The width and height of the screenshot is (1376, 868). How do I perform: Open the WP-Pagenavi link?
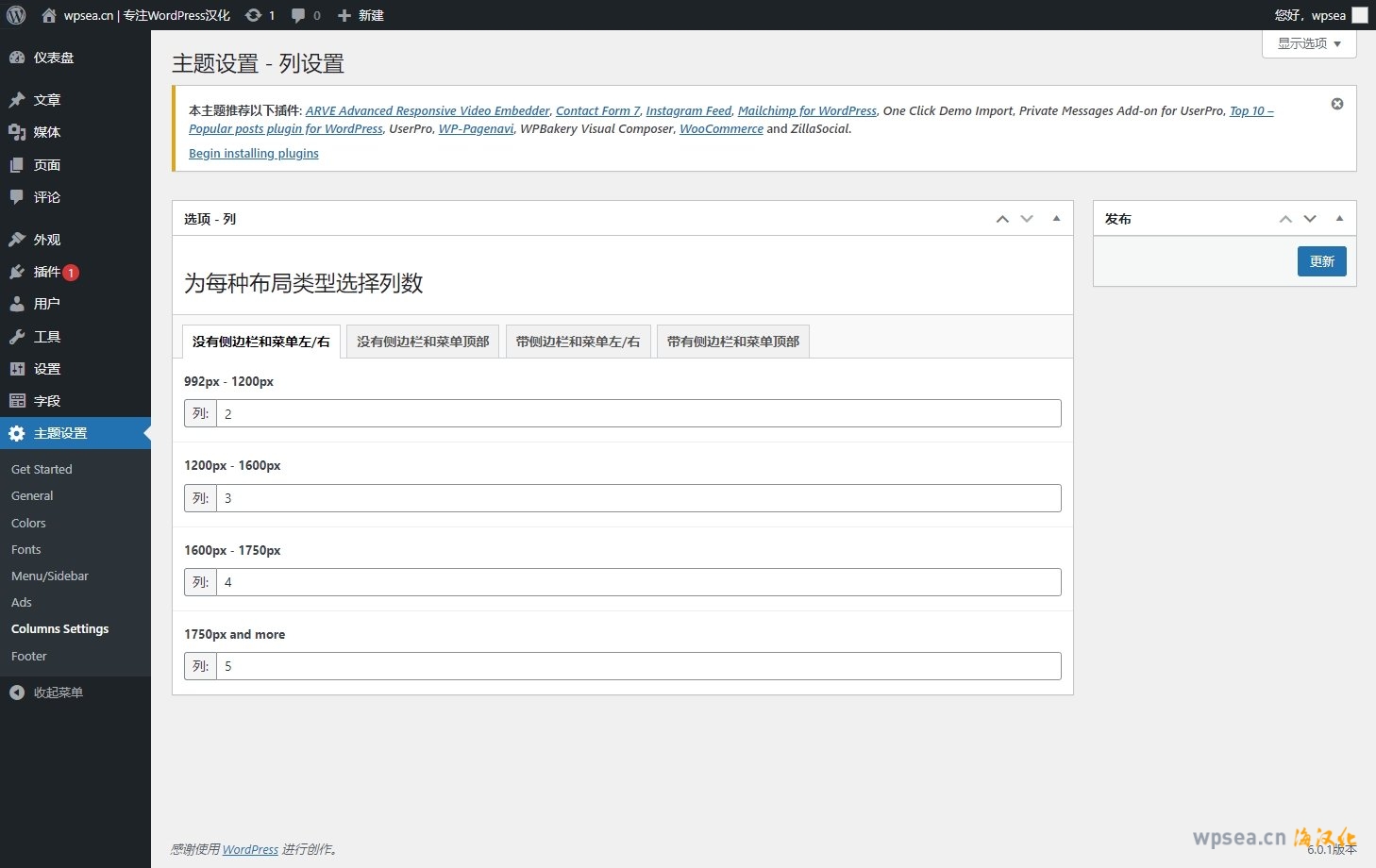[x=477, y=129]
